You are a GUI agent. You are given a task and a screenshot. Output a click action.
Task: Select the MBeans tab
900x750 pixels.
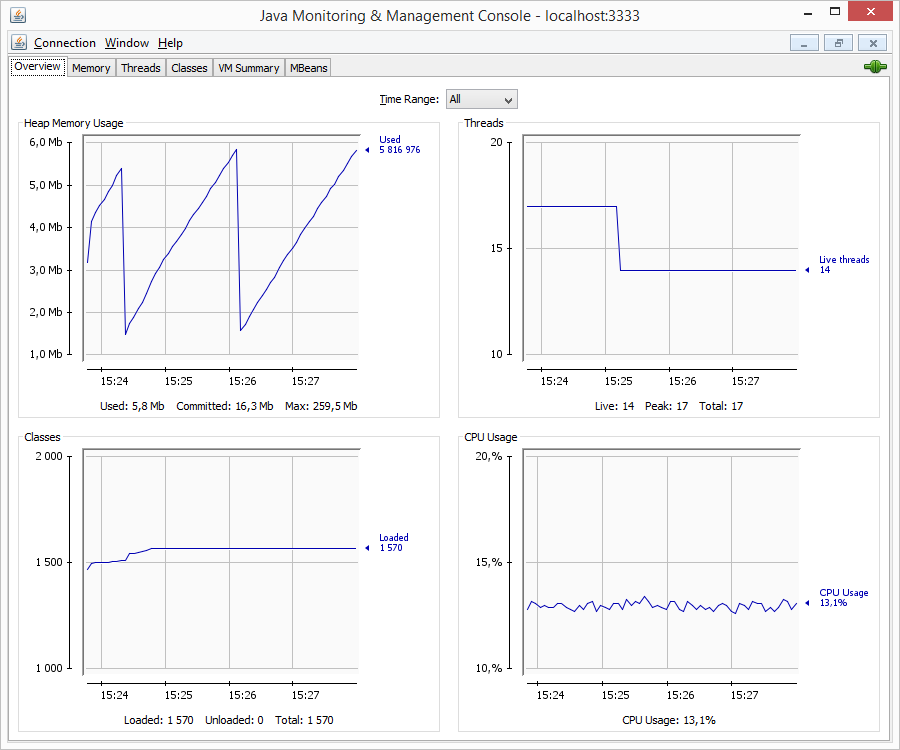[308, 68]
